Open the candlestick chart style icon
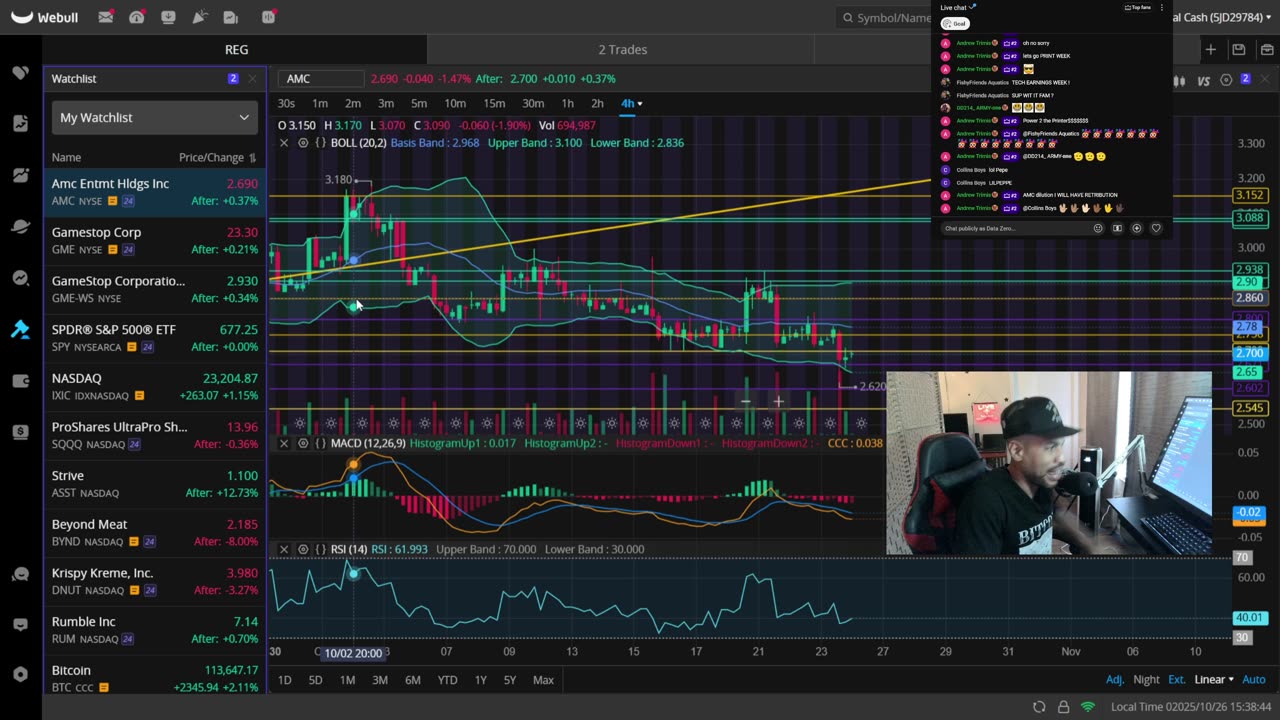 pyautogui.click(x=1180, y=80)
